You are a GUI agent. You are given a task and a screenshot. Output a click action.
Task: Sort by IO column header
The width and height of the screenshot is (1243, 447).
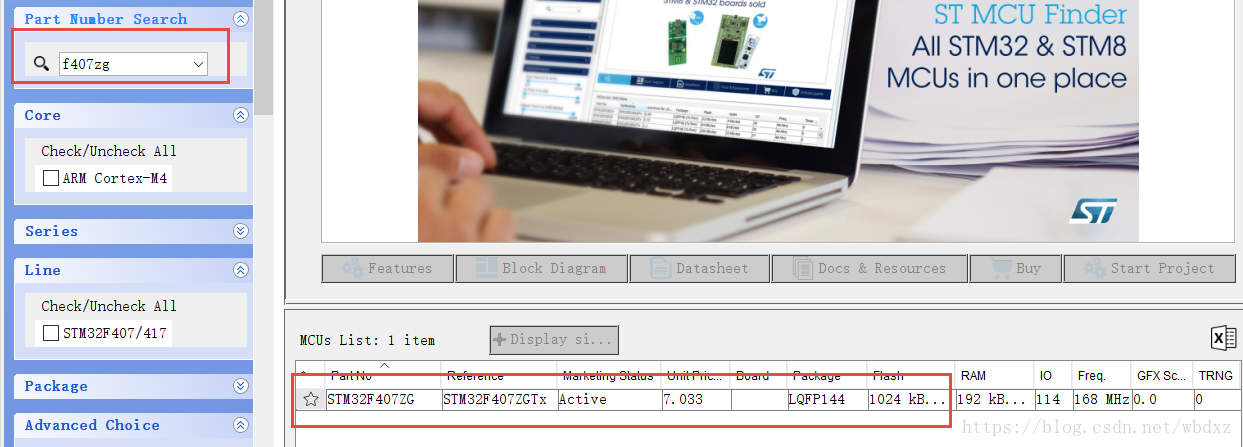click(x=1054, y=376)
